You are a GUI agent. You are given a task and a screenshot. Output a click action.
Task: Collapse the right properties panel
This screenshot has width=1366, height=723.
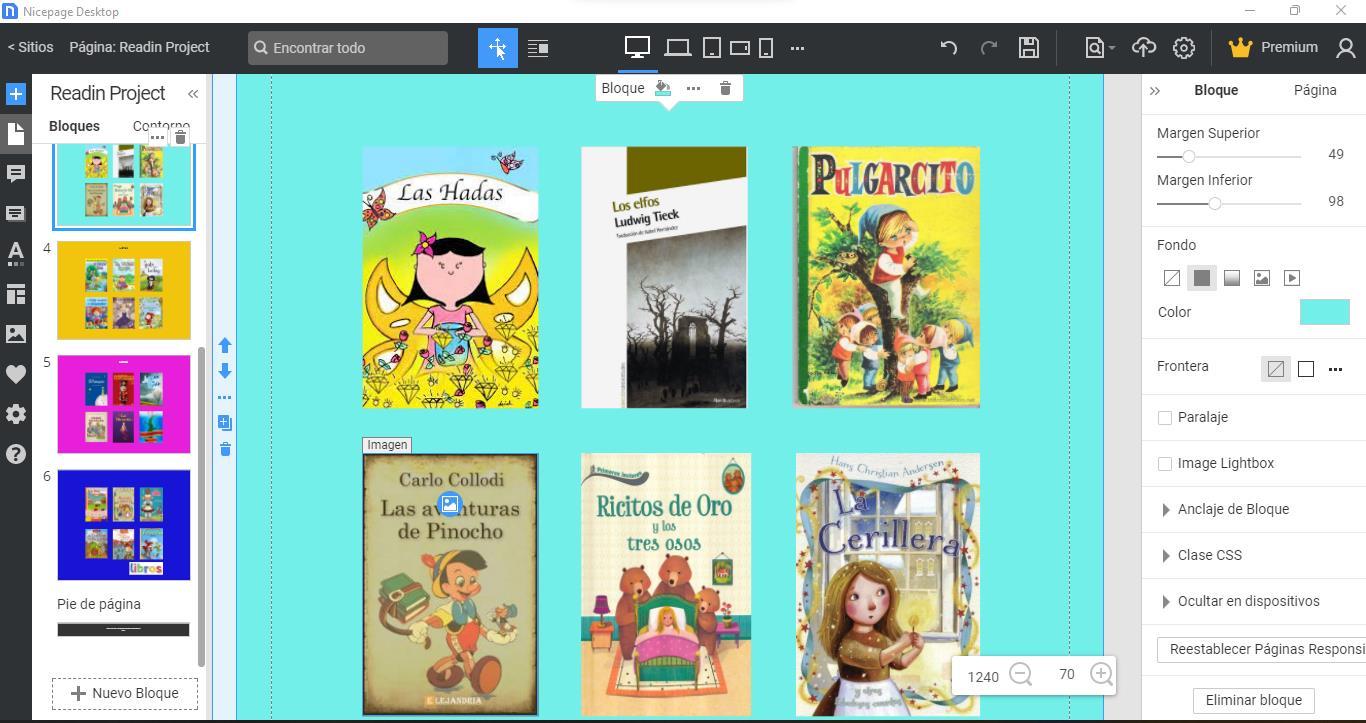pos(1155,91)
